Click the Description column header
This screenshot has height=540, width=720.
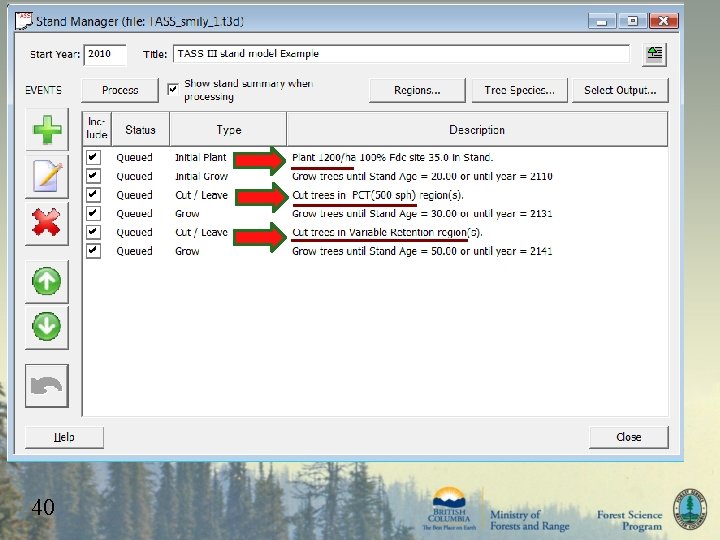(x=477, y=129)
